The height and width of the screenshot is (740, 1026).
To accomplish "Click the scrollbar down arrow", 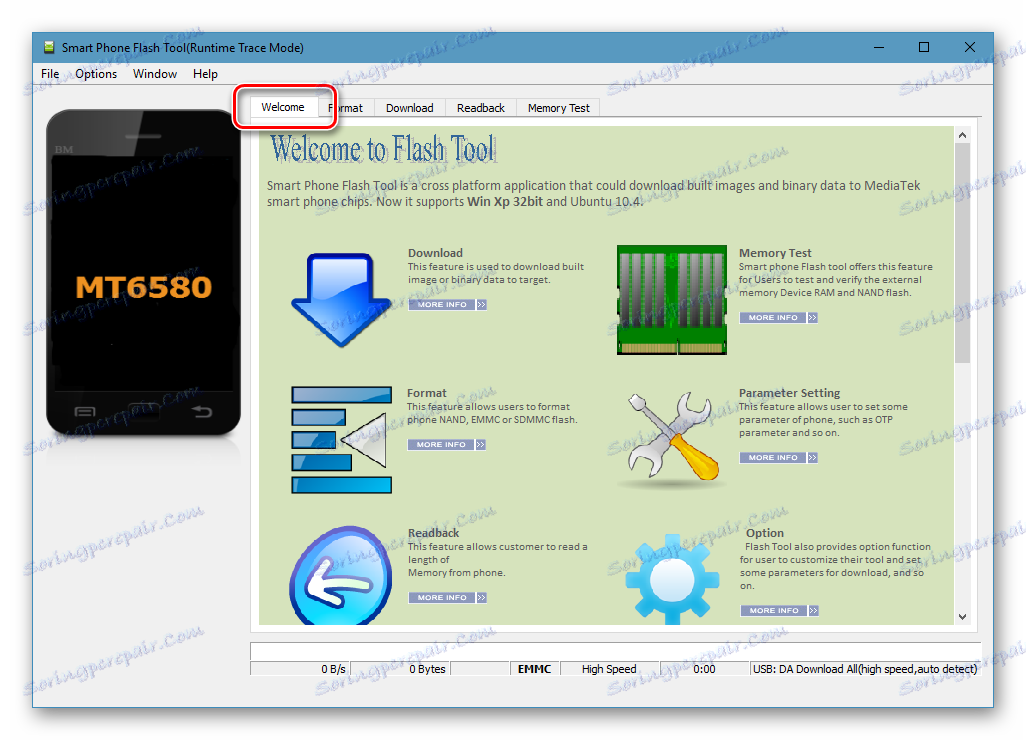I will pos(962,616).
